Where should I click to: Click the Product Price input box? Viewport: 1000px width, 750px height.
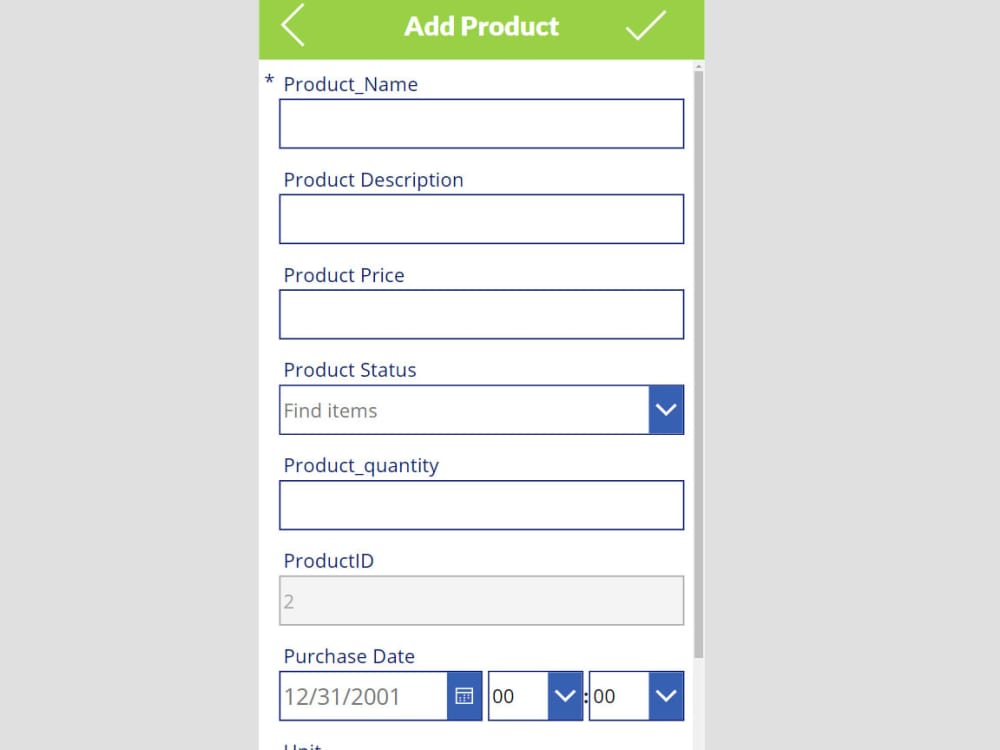click(x=481, y=314)
